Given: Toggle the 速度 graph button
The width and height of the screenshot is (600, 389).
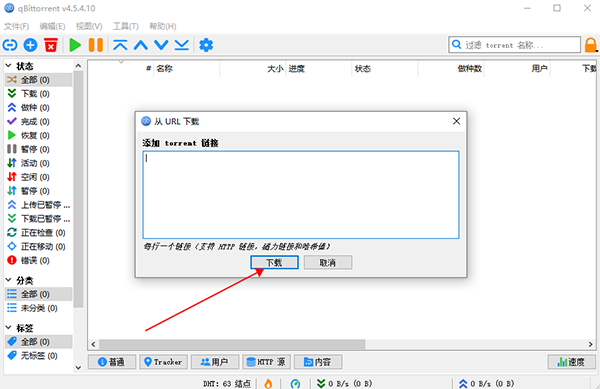Looking at the screenshot, I should coord(572,362).
